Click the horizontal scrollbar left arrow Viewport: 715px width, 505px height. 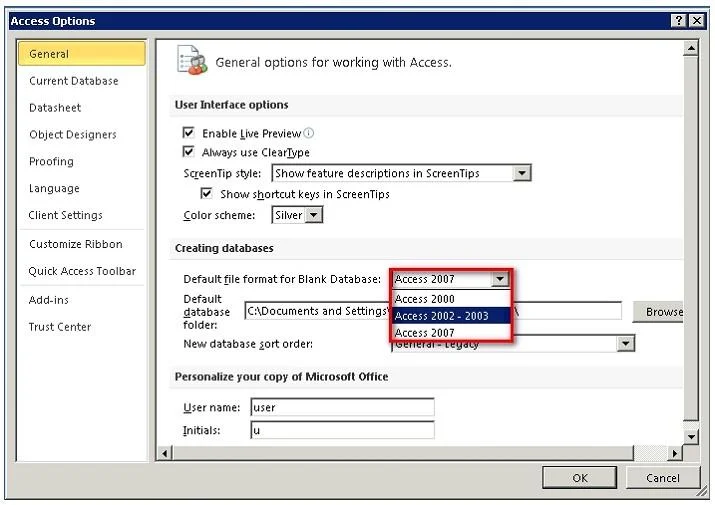pos(165,453)
